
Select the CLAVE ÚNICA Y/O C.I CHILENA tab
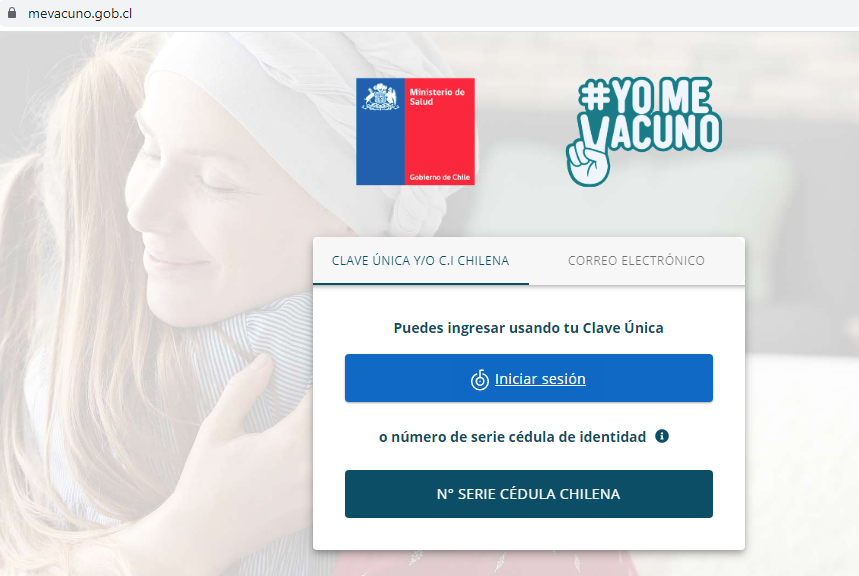pyautogui.click(x=421, y=261)
